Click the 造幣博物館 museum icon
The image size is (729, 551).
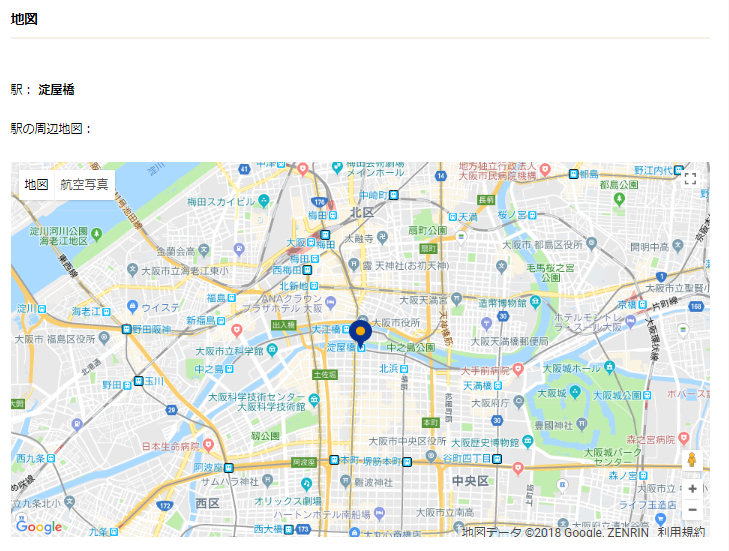coord(535,302)
